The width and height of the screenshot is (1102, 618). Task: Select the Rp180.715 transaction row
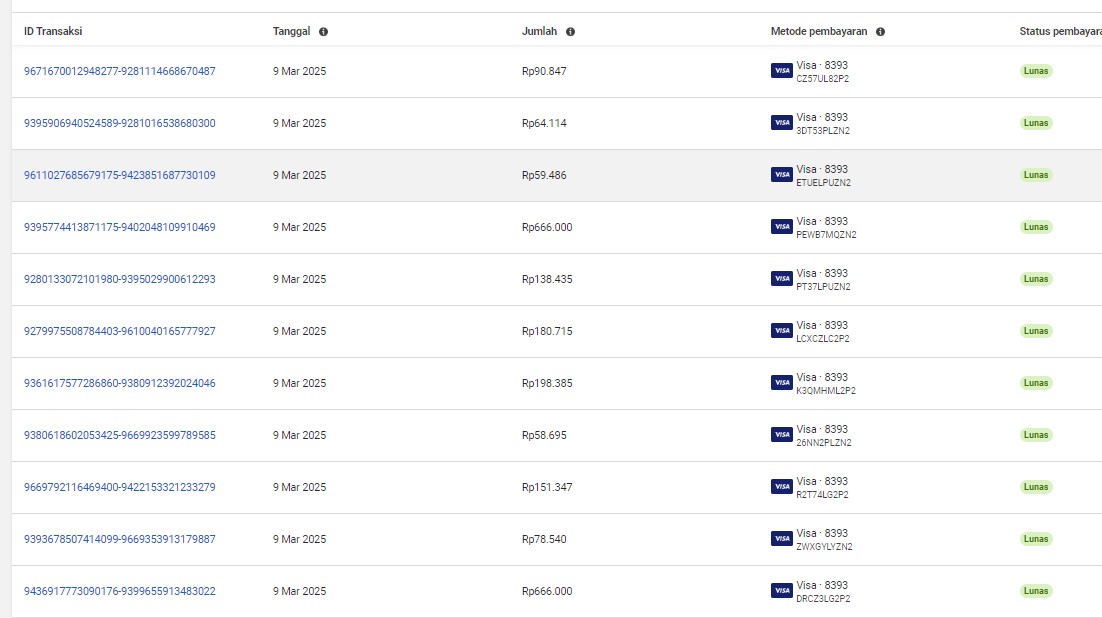click(x=547, y=331)
